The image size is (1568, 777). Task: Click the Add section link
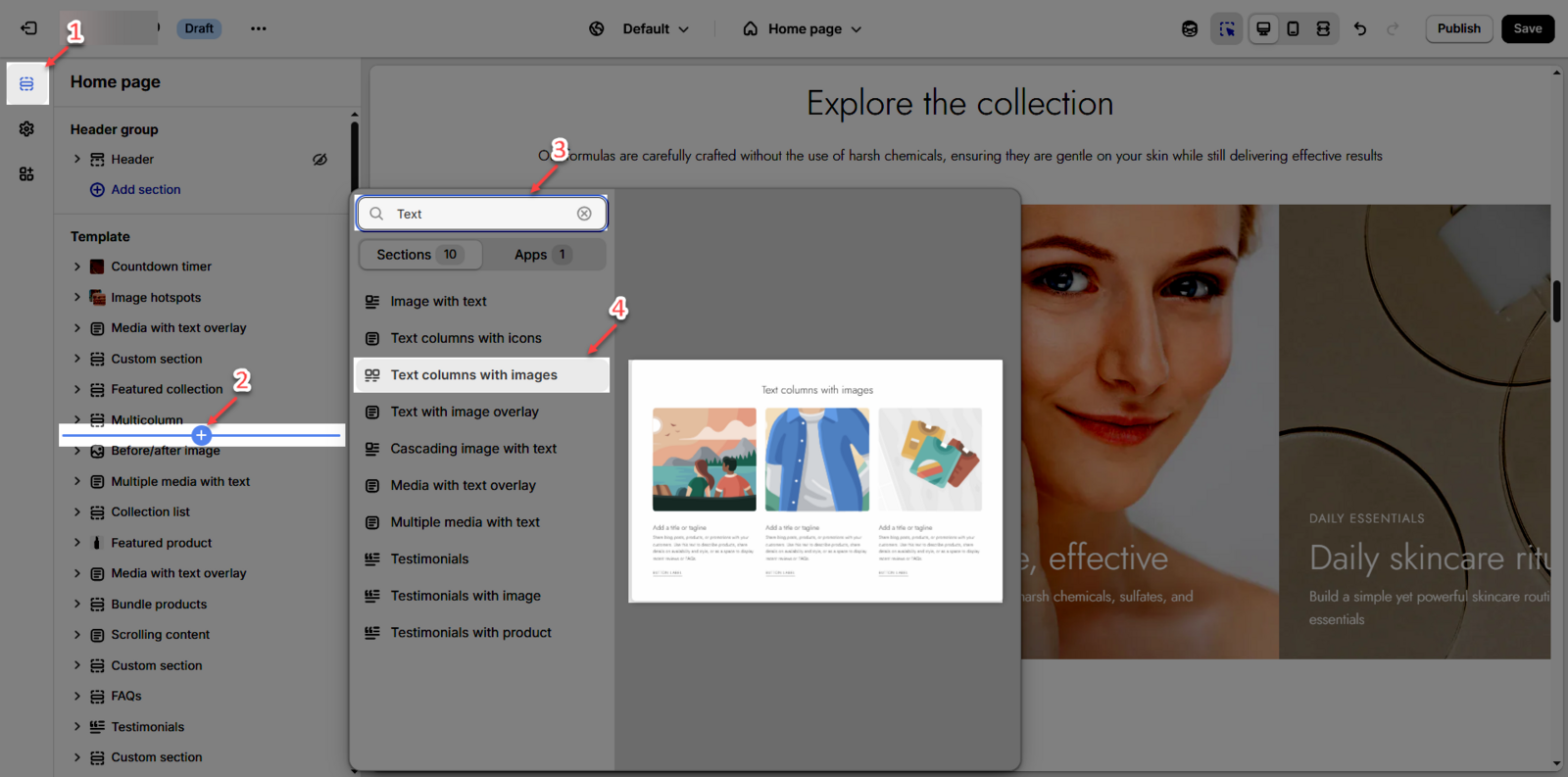145,190
